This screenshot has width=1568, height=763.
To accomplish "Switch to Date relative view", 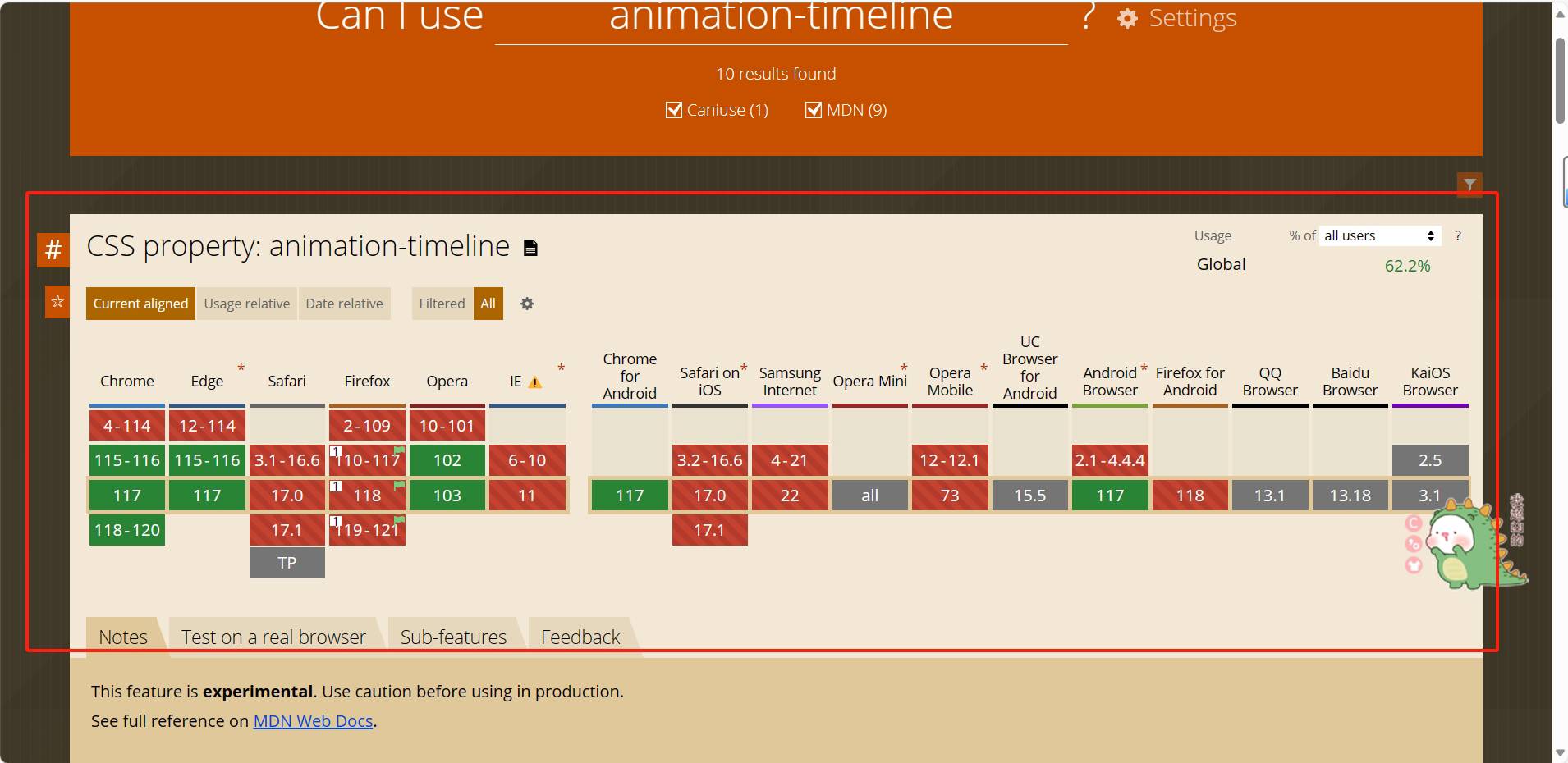I will 344,304.
